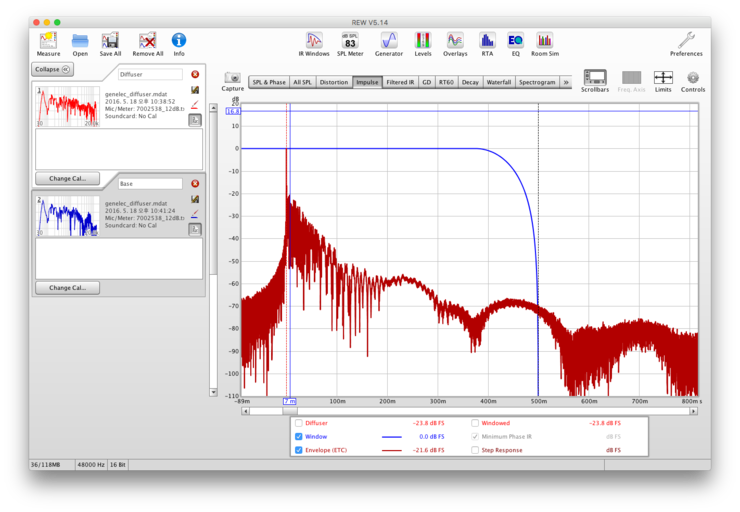Click the Save All icon
Screen dimensions: 740x512
[x=110, y=42]
